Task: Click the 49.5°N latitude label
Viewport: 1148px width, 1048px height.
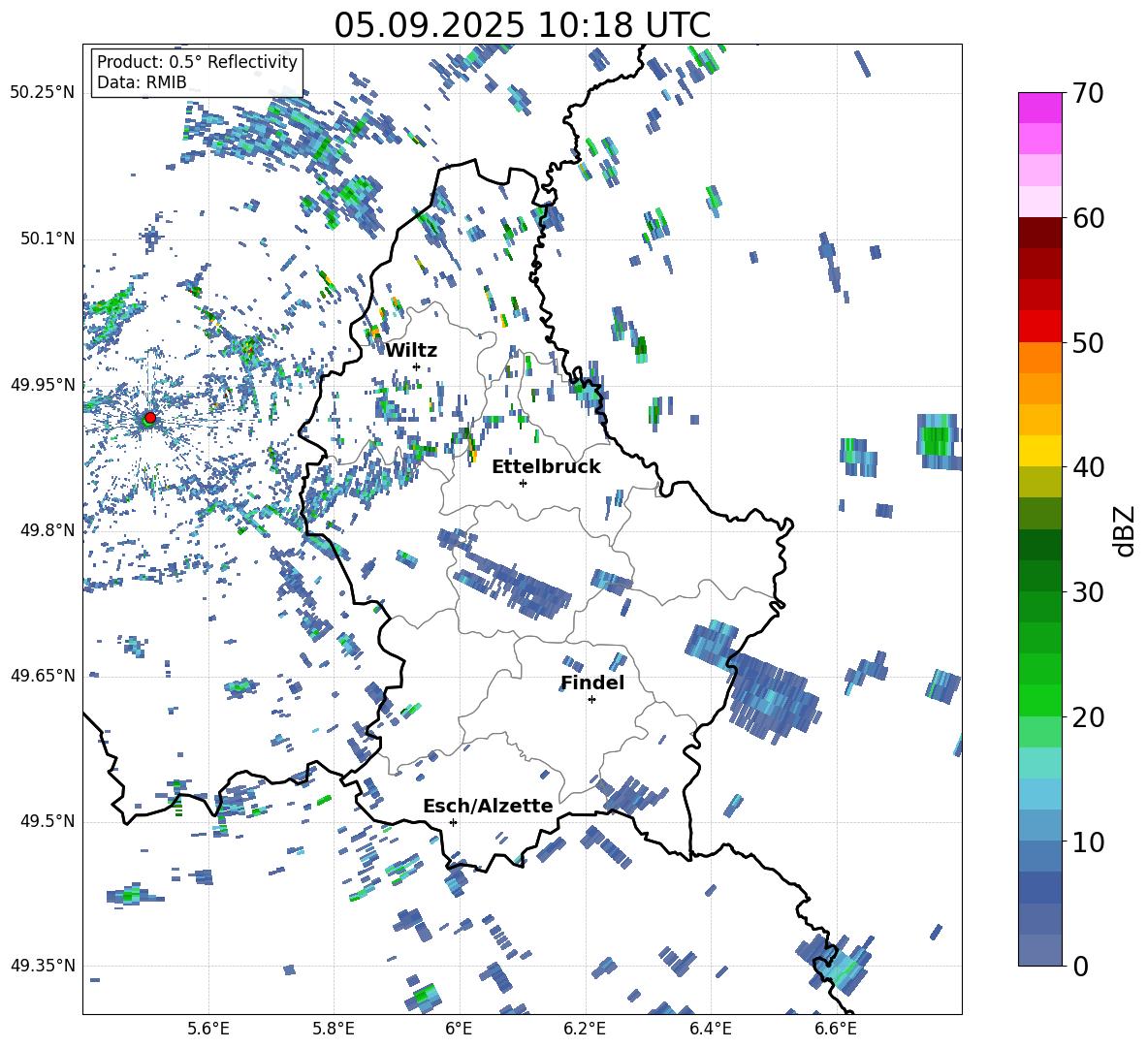Action: pos(47,820)
